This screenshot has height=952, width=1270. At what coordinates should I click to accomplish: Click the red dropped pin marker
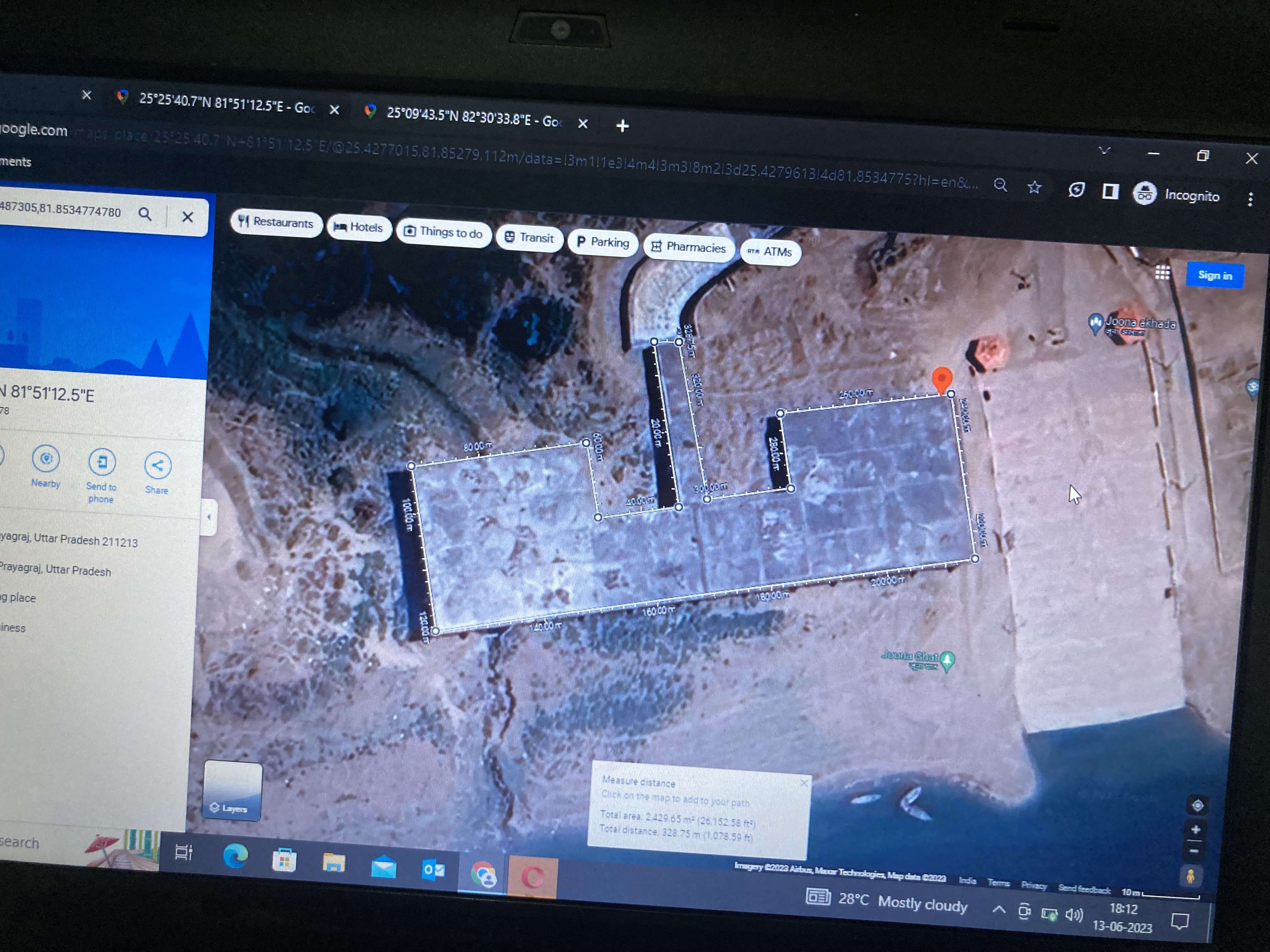point(941,380)
